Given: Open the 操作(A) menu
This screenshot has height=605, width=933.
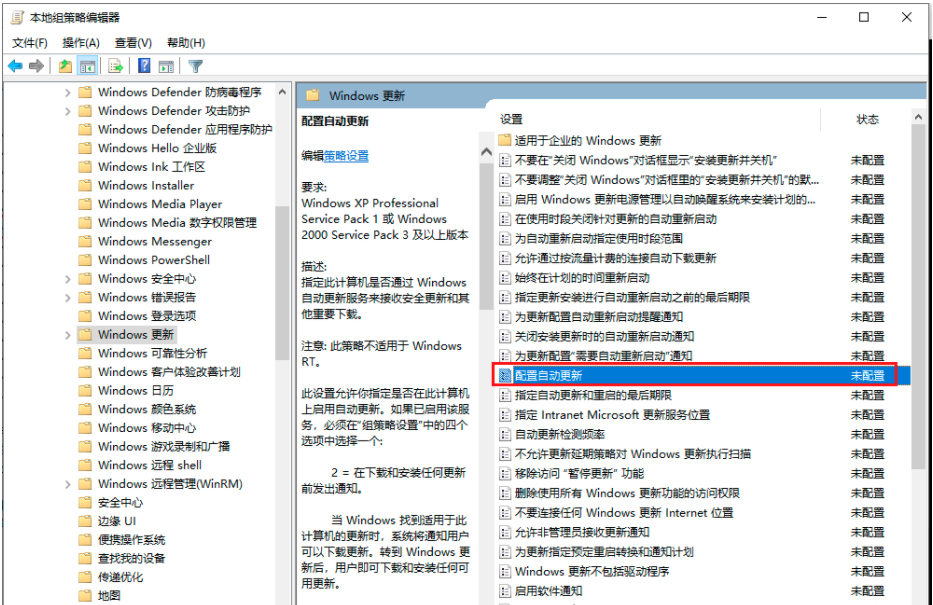Looking at the screenshot, I should (x=81, y=43).
